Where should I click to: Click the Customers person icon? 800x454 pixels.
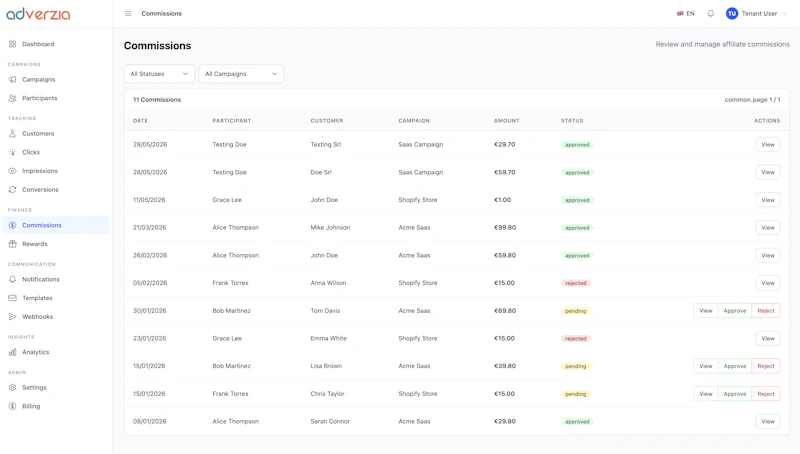pyautogui.click(x=12, y=134)
